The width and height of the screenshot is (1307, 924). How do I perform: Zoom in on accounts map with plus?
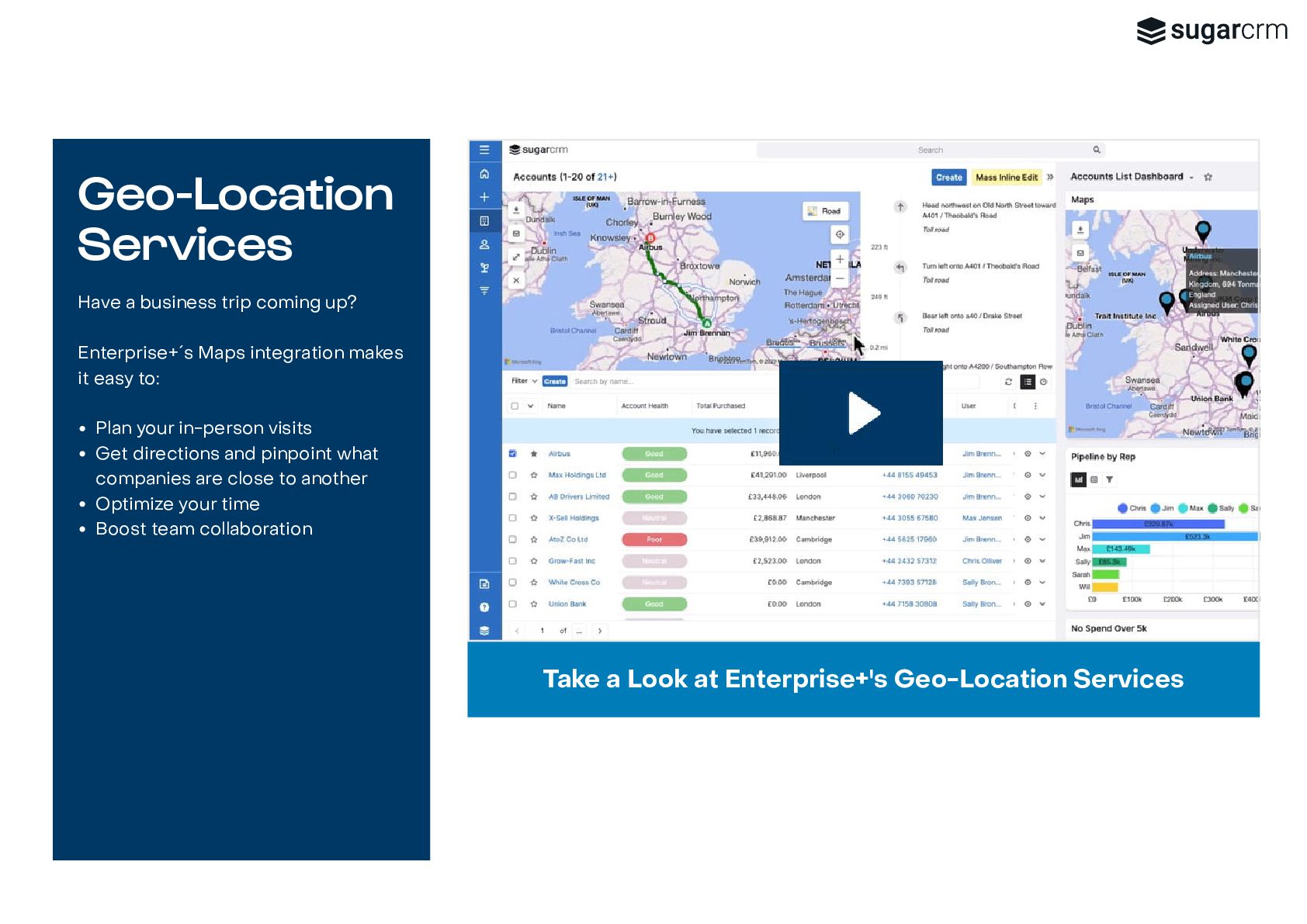tap(840, 259)
